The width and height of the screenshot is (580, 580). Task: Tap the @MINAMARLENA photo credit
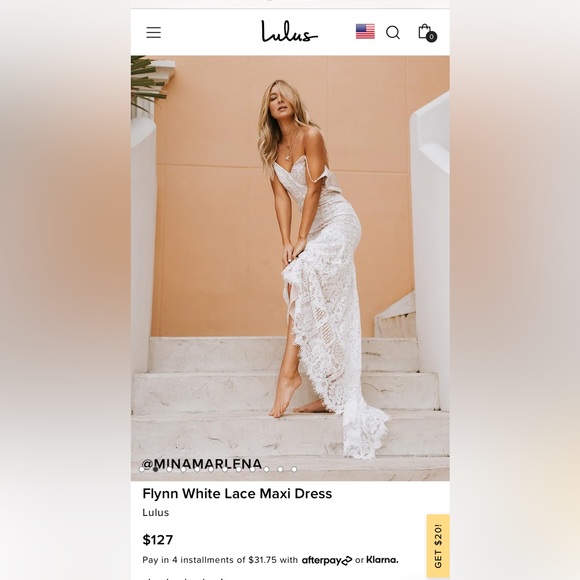tap(202, 463)
